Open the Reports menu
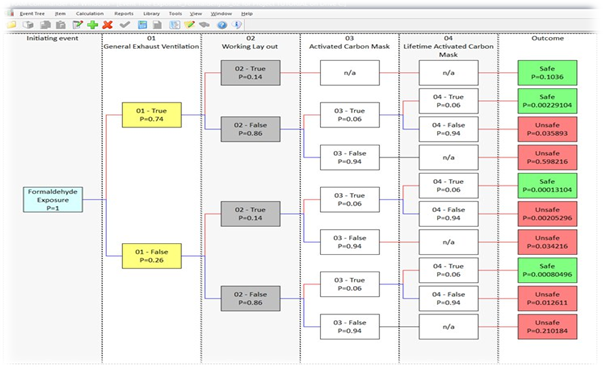The height and width of the screenshot is (372, 603). (124, 13)
